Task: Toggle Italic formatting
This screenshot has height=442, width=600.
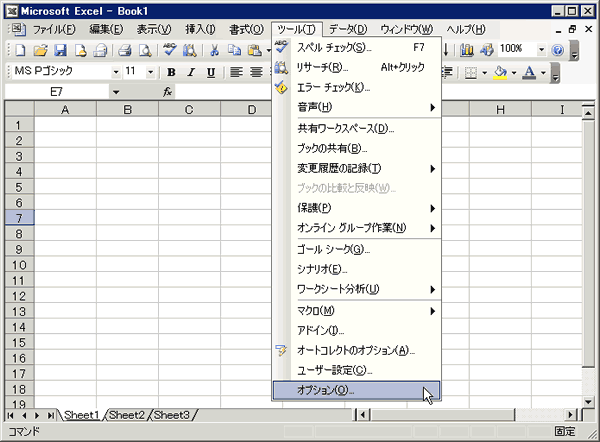Action: point(191,72)
